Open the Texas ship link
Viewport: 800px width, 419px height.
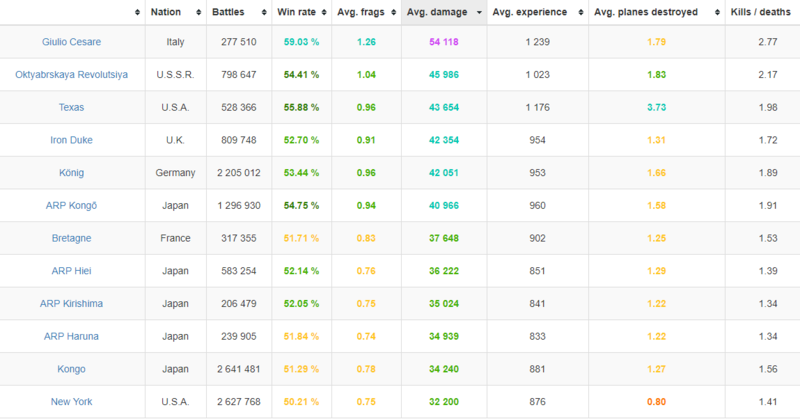tap(71, 107)
